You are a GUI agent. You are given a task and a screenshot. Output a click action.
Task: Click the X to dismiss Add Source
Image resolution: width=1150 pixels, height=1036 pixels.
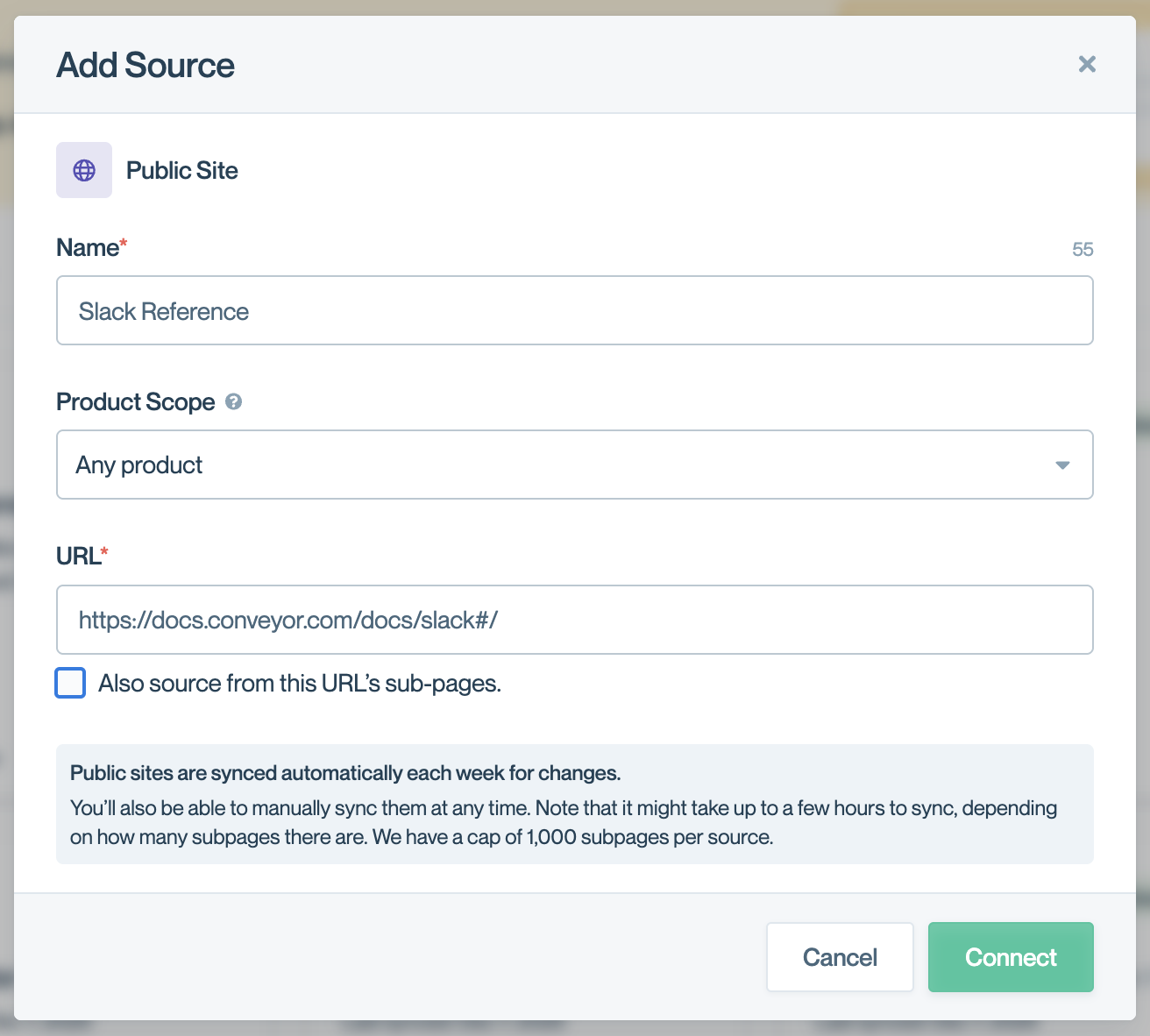(1087, 64)
